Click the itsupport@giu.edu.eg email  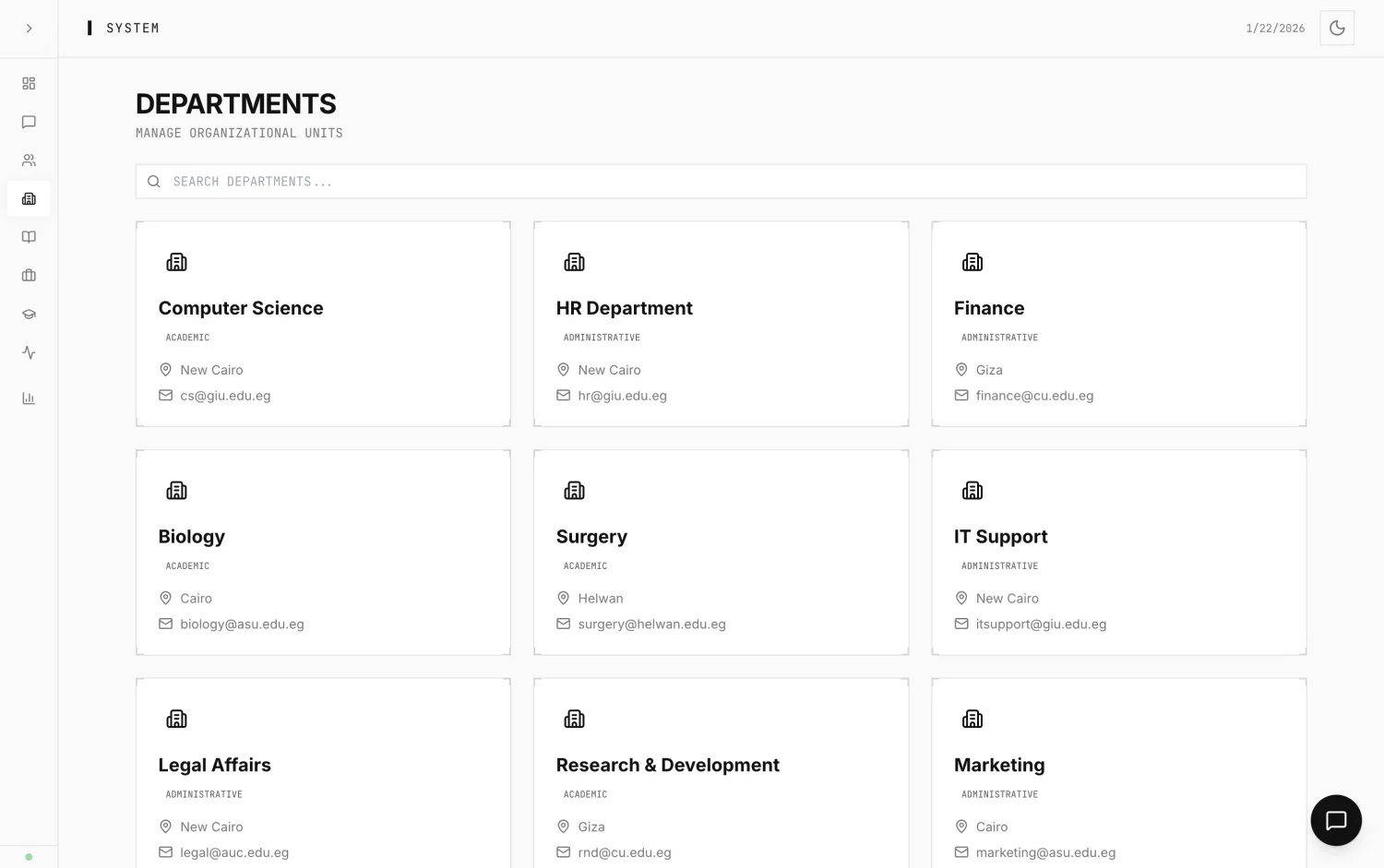[x=1042, y=624]
